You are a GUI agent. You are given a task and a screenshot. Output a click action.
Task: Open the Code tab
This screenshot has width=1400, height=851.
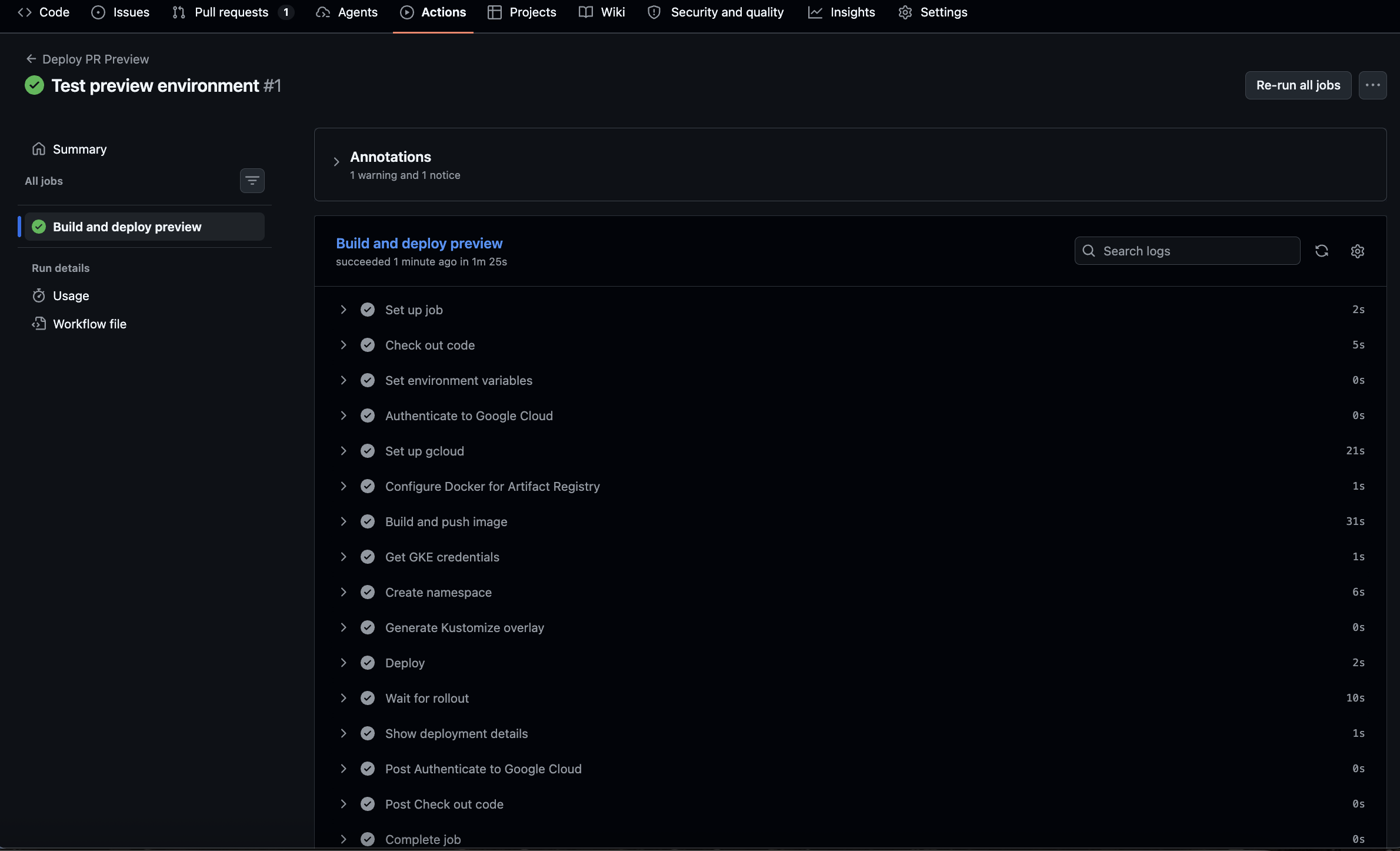tap(44, 12)
